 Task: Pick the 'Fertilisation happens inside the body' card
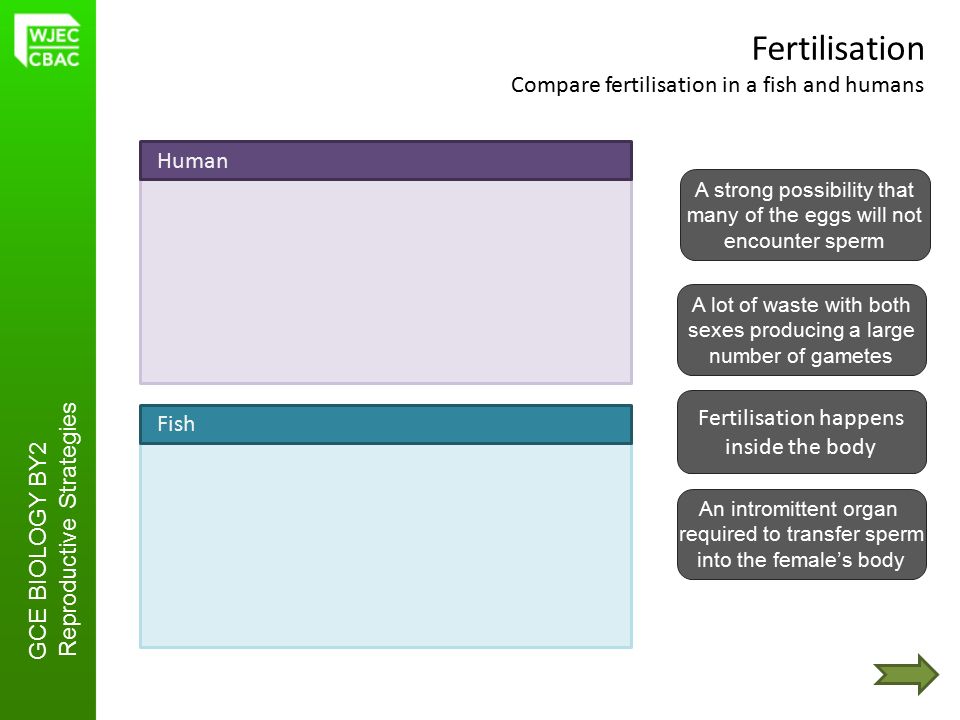pos(801,432)
